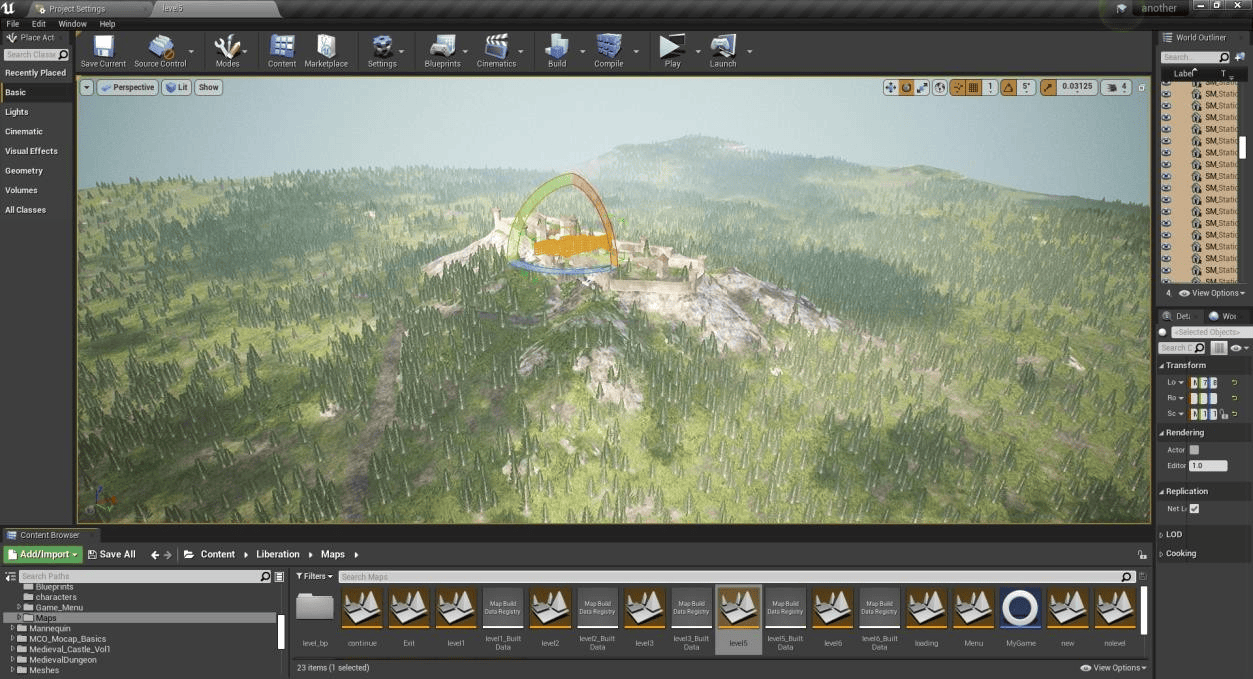This screenshot has height=679, width=1253.
Task: Maximize the viewport with the corner icon
Action: (1143, 87)
